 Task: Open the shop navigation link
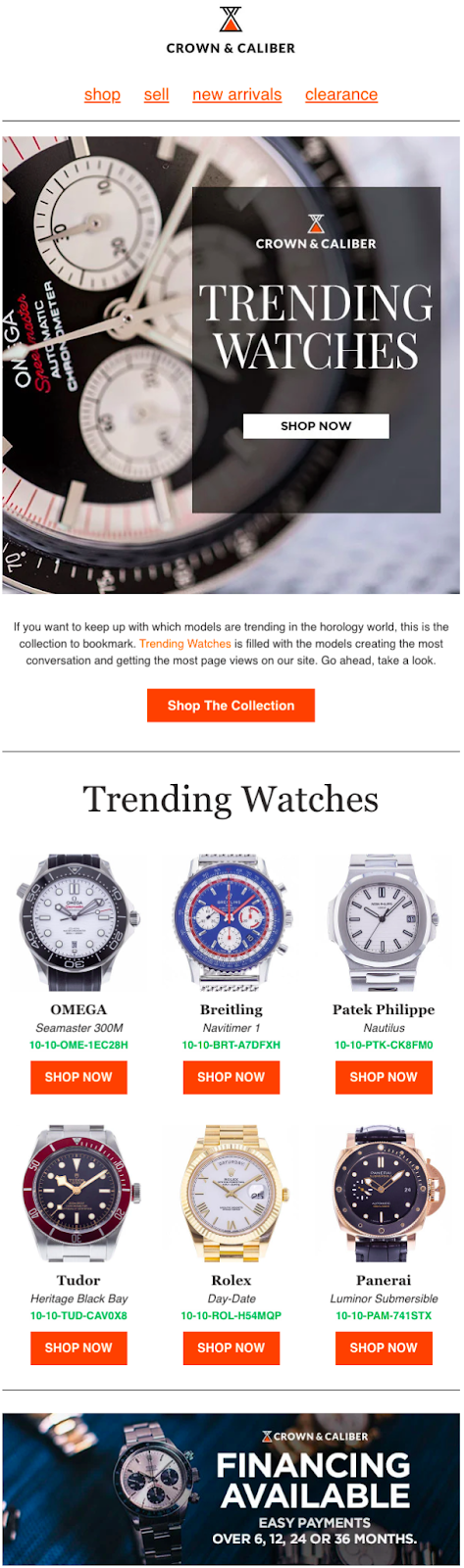(x=102, y=95)
